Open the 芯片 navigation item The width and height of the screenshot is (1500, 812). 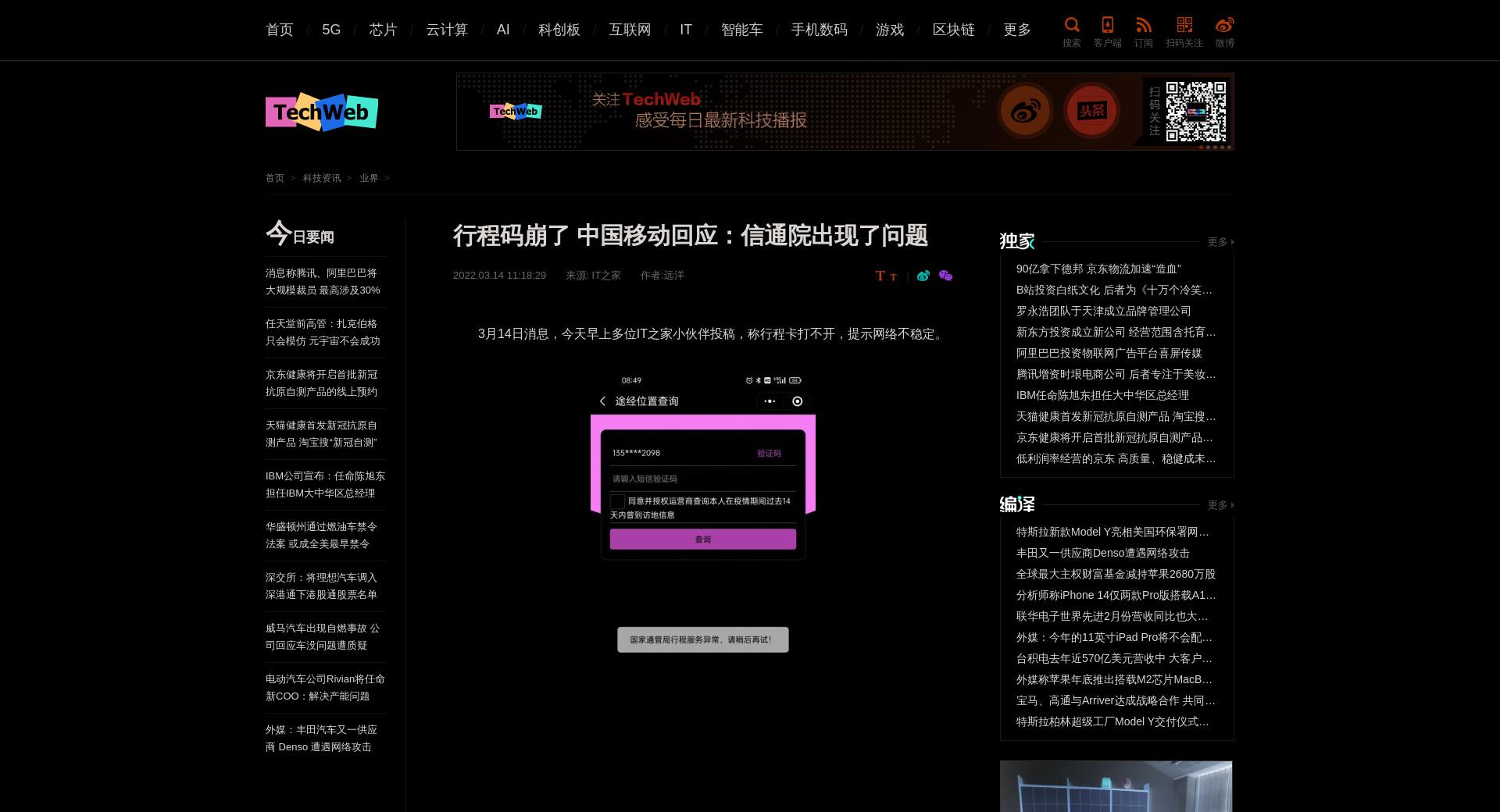click(x=384, y=30)
